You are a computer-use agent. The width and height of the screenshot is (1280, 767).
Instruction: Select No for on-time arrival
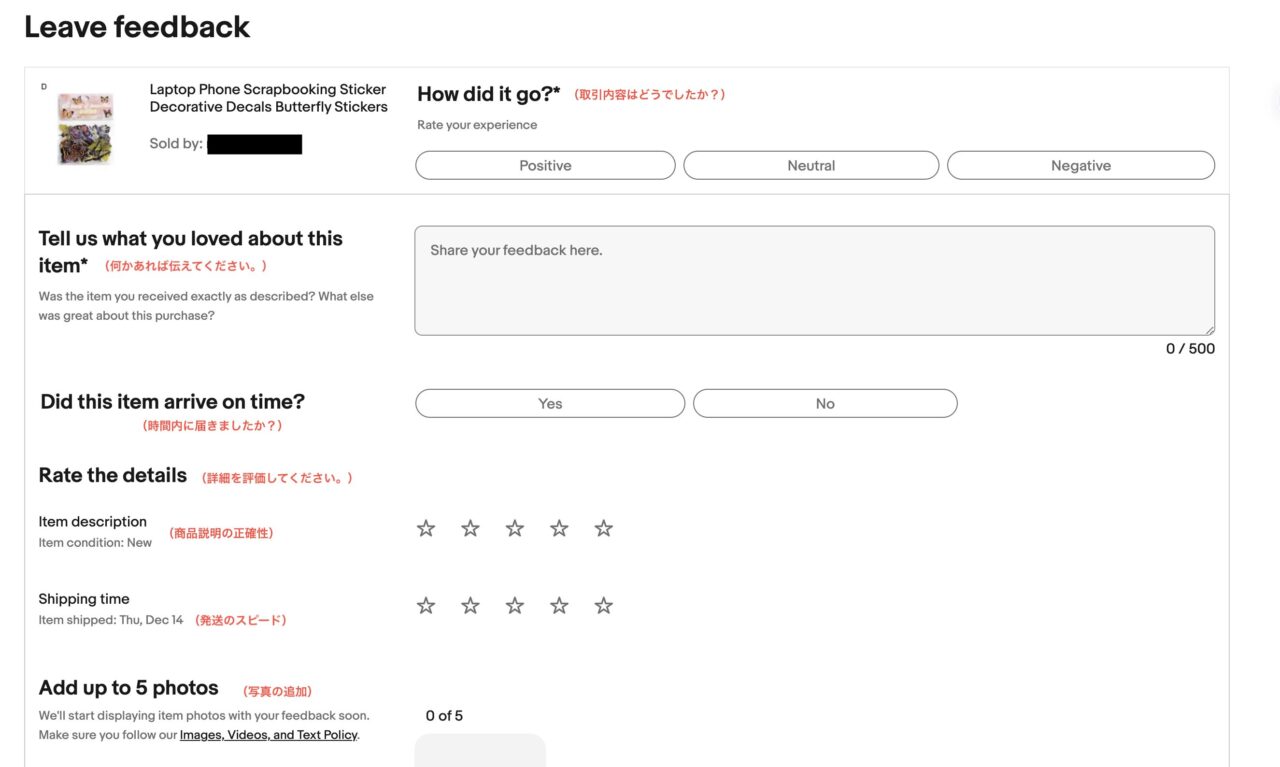pyautogui.click(x=825, y=404)
